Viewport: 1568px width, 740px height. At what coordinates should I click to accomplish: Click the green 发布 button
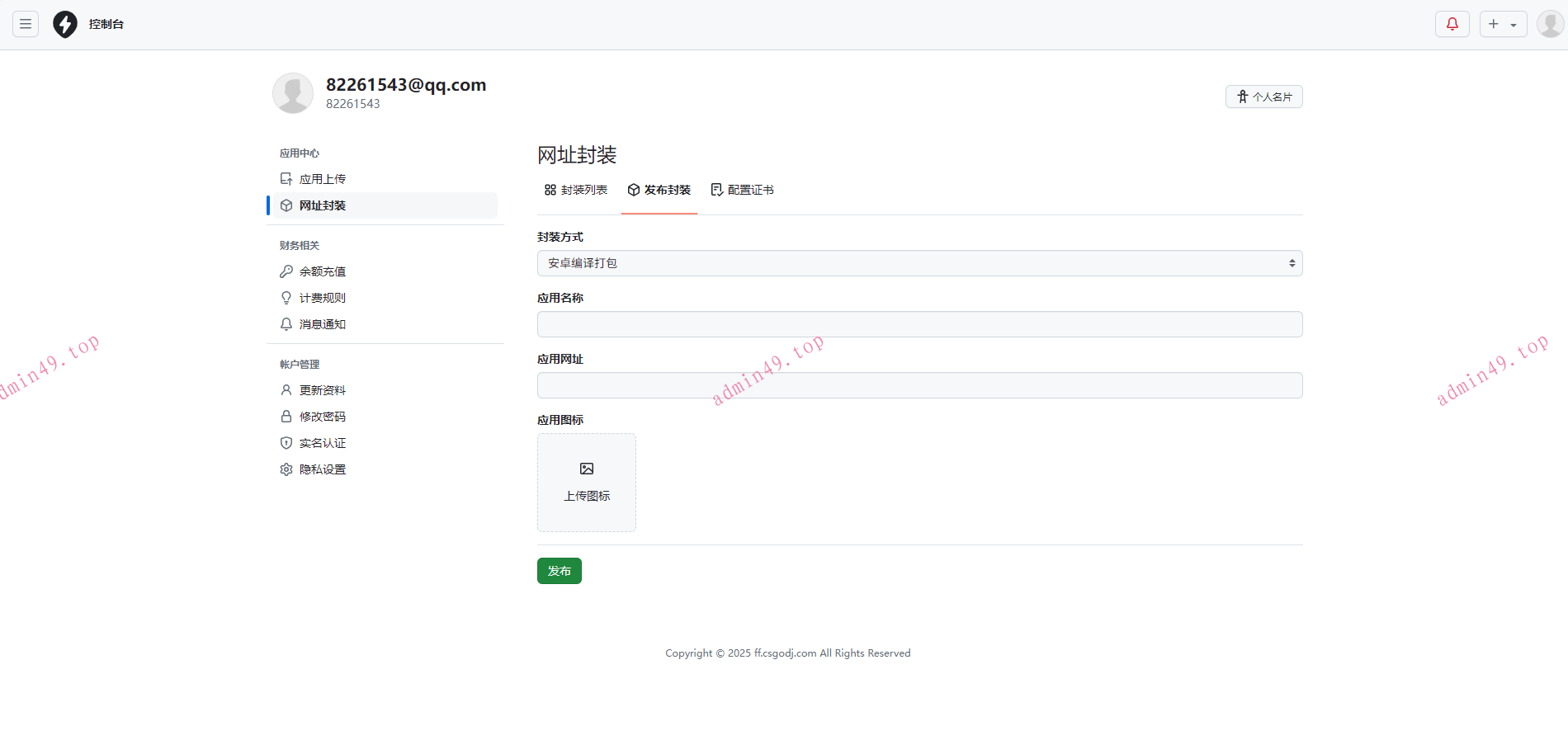point(560,571)
